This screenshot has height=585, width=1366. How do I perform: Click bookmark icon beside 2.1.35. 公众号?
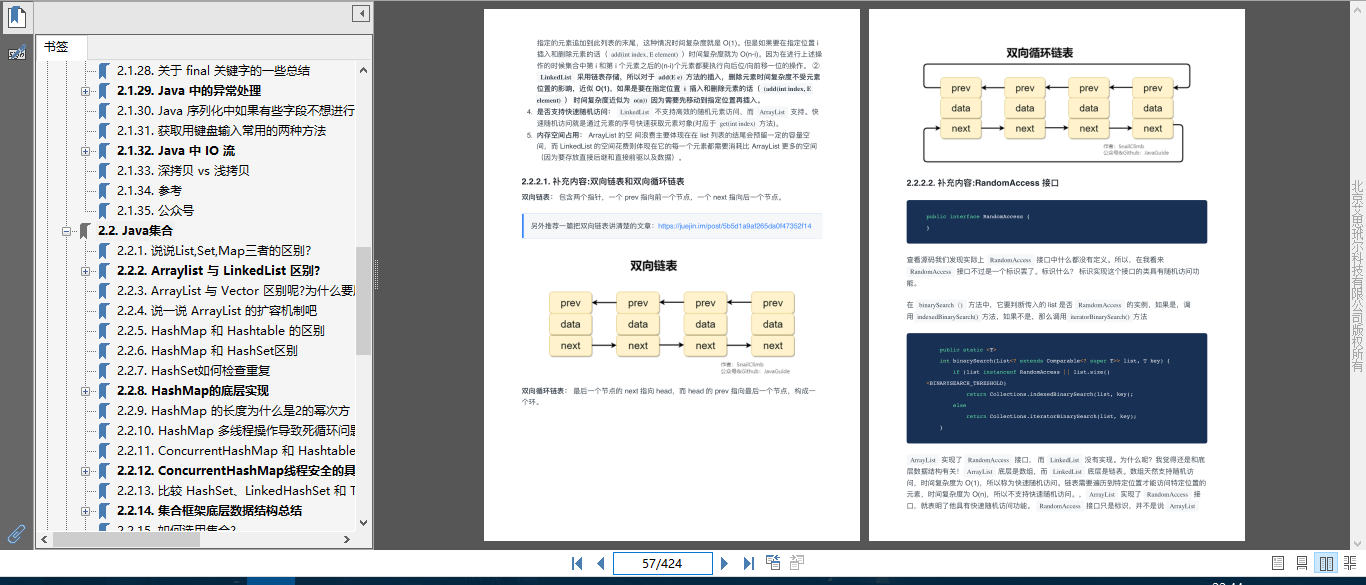tap(105, 211)
